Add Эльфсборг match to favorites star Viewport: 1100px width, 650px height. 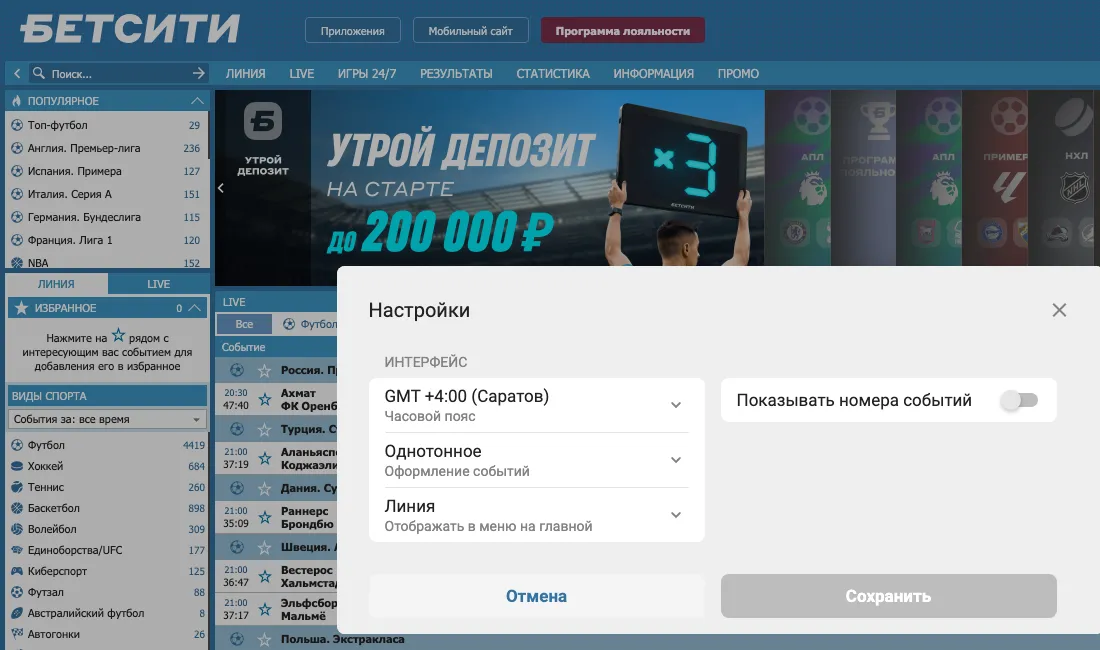(x=264, y=609)
